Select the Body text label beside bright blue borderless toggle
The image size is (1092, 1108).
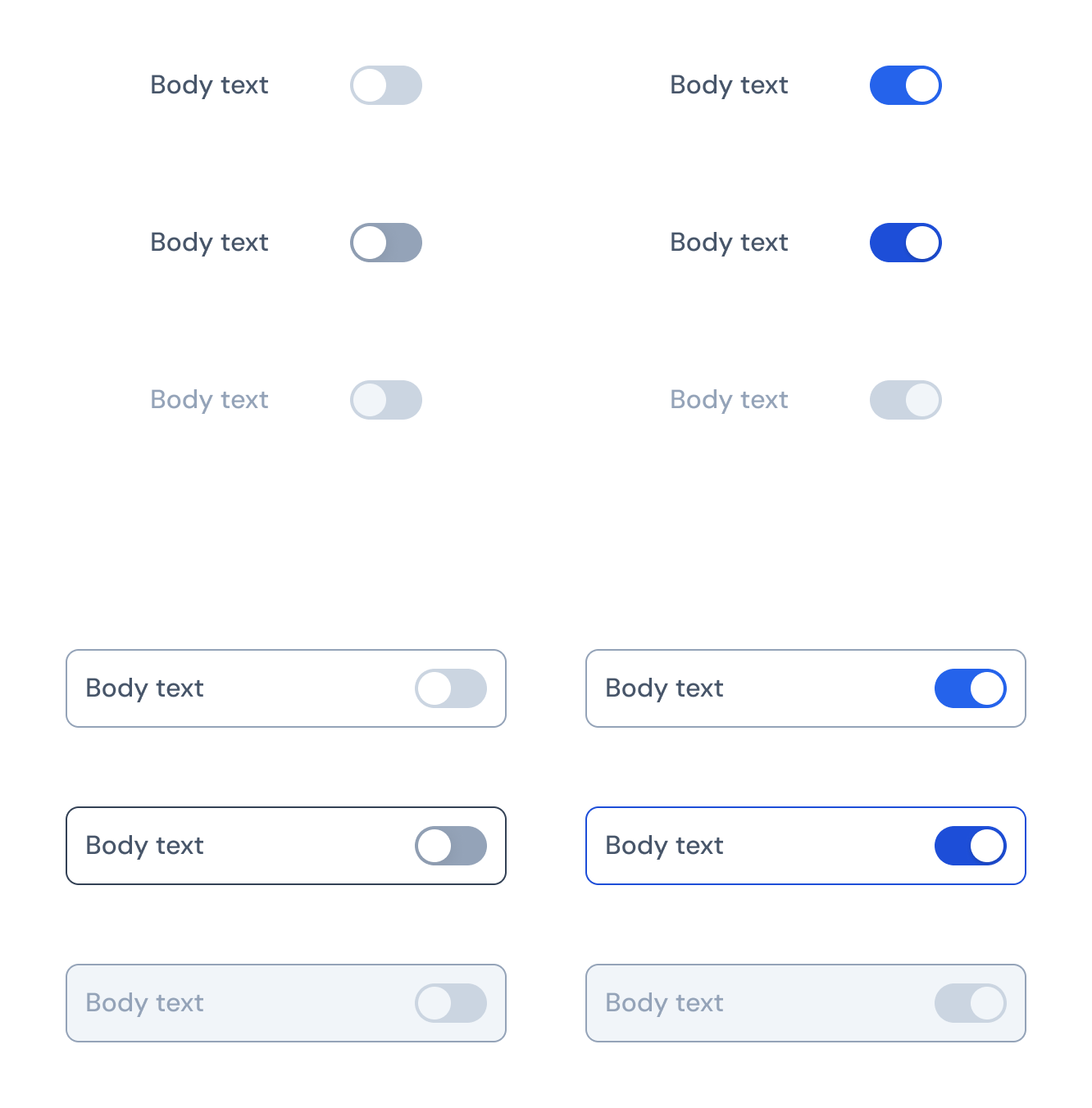729,85
